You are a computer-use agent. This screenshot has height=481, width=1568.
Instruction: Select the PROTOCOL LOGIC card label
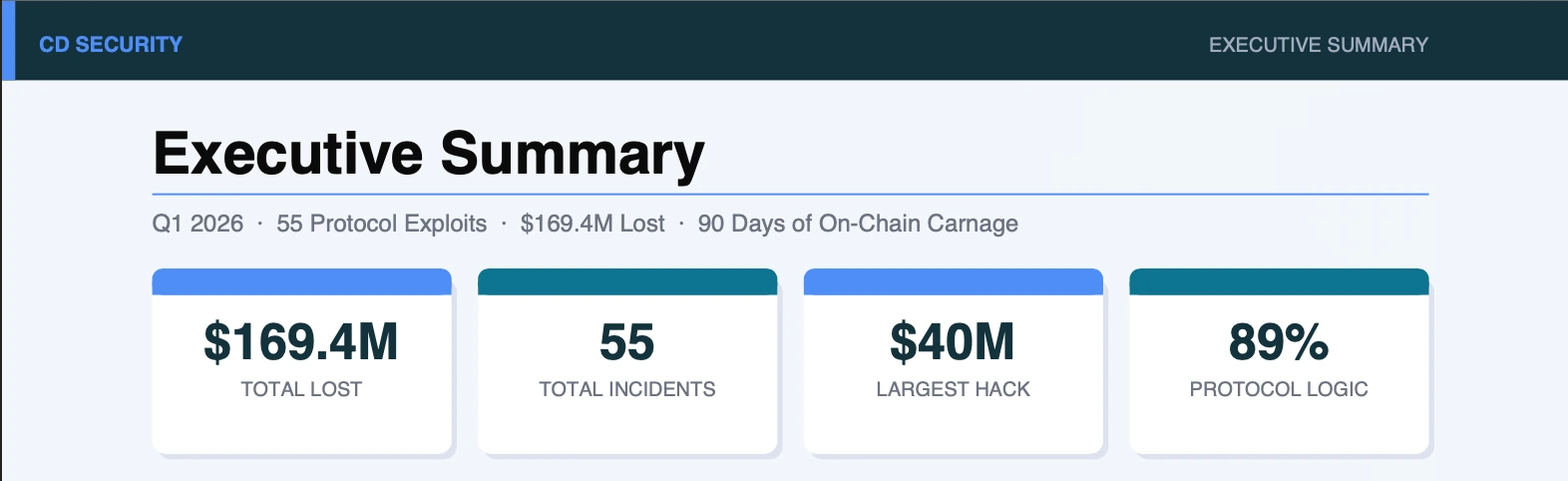[x=1279, y=389]
